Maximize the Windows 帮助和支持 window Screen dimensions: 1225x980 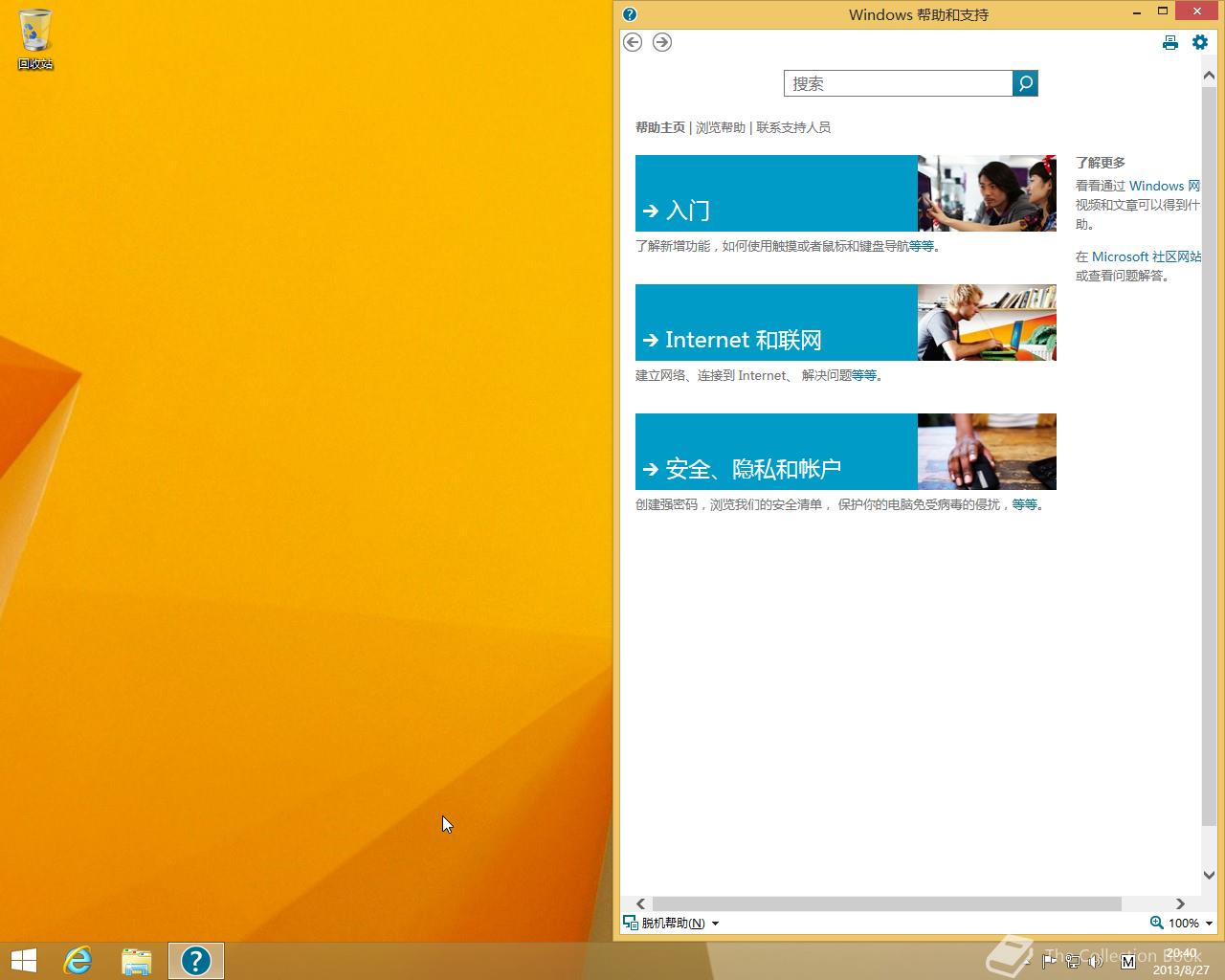tap(1163, 11)
